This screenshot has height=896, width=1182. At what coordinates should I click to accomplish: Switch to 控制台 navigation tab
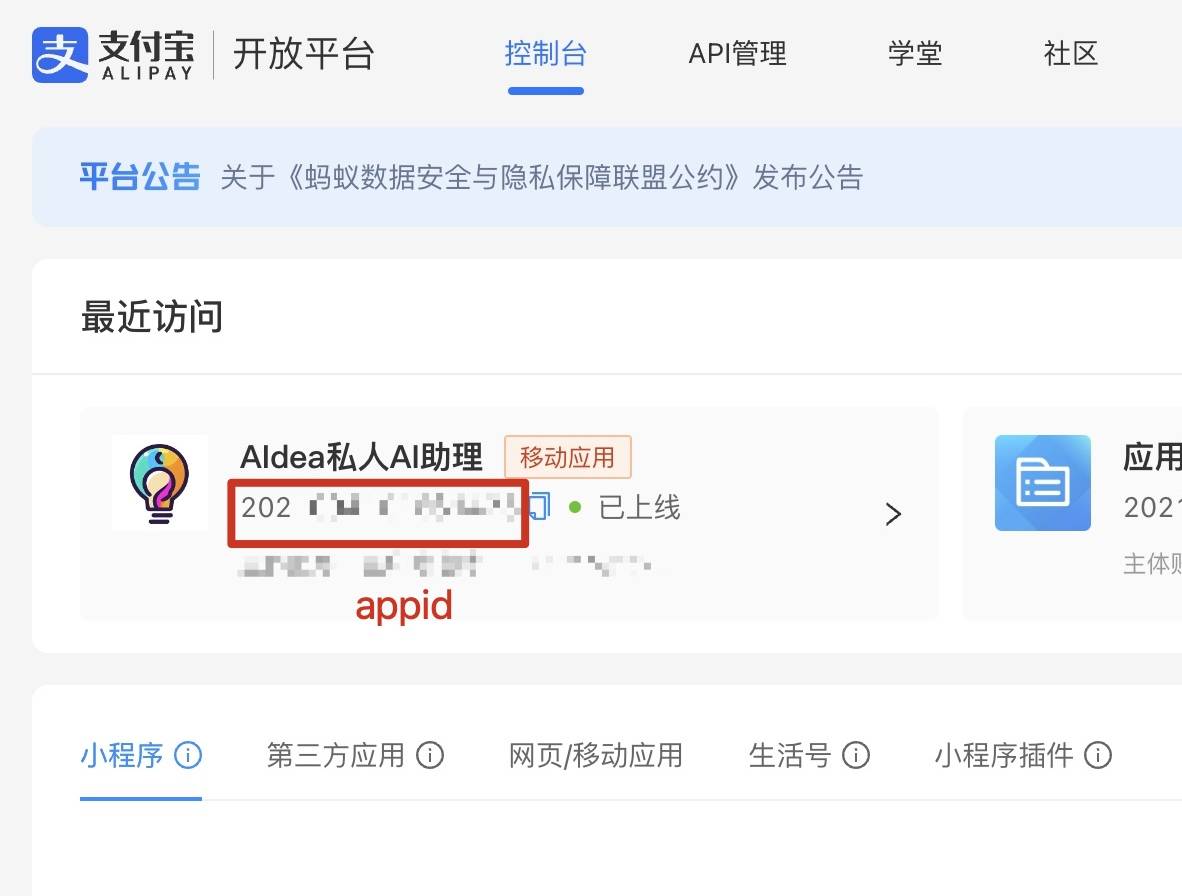pyautogui.click(x=546, y=54)
